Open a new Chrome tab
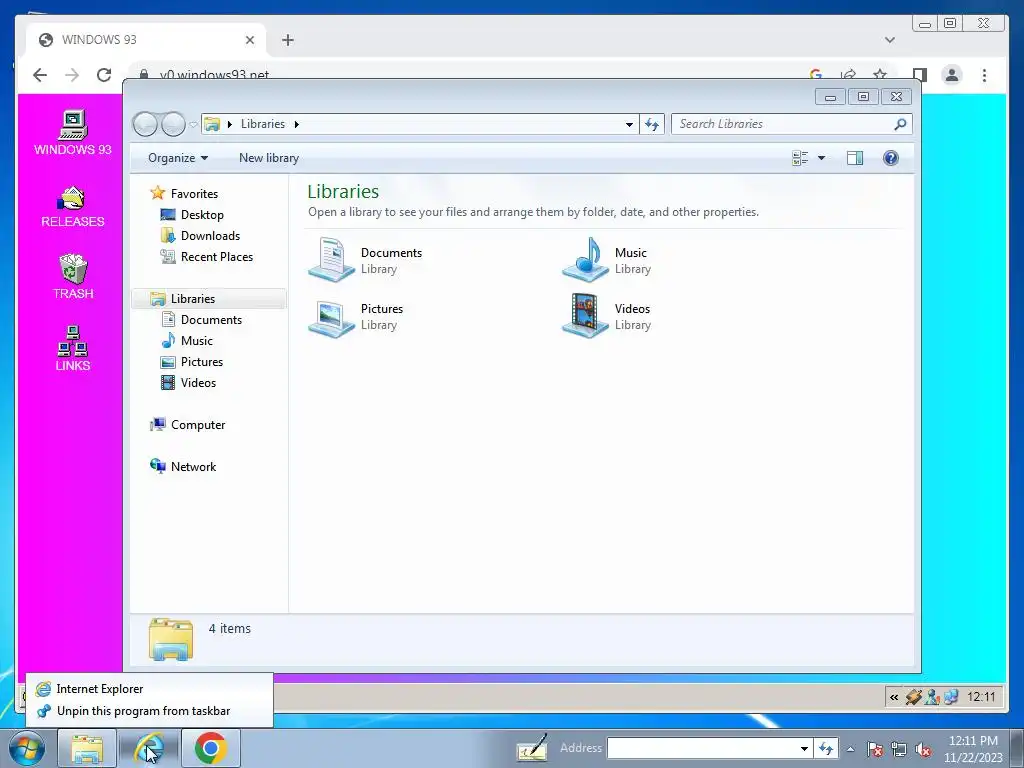1024x768 pixels. pos(288,40)
